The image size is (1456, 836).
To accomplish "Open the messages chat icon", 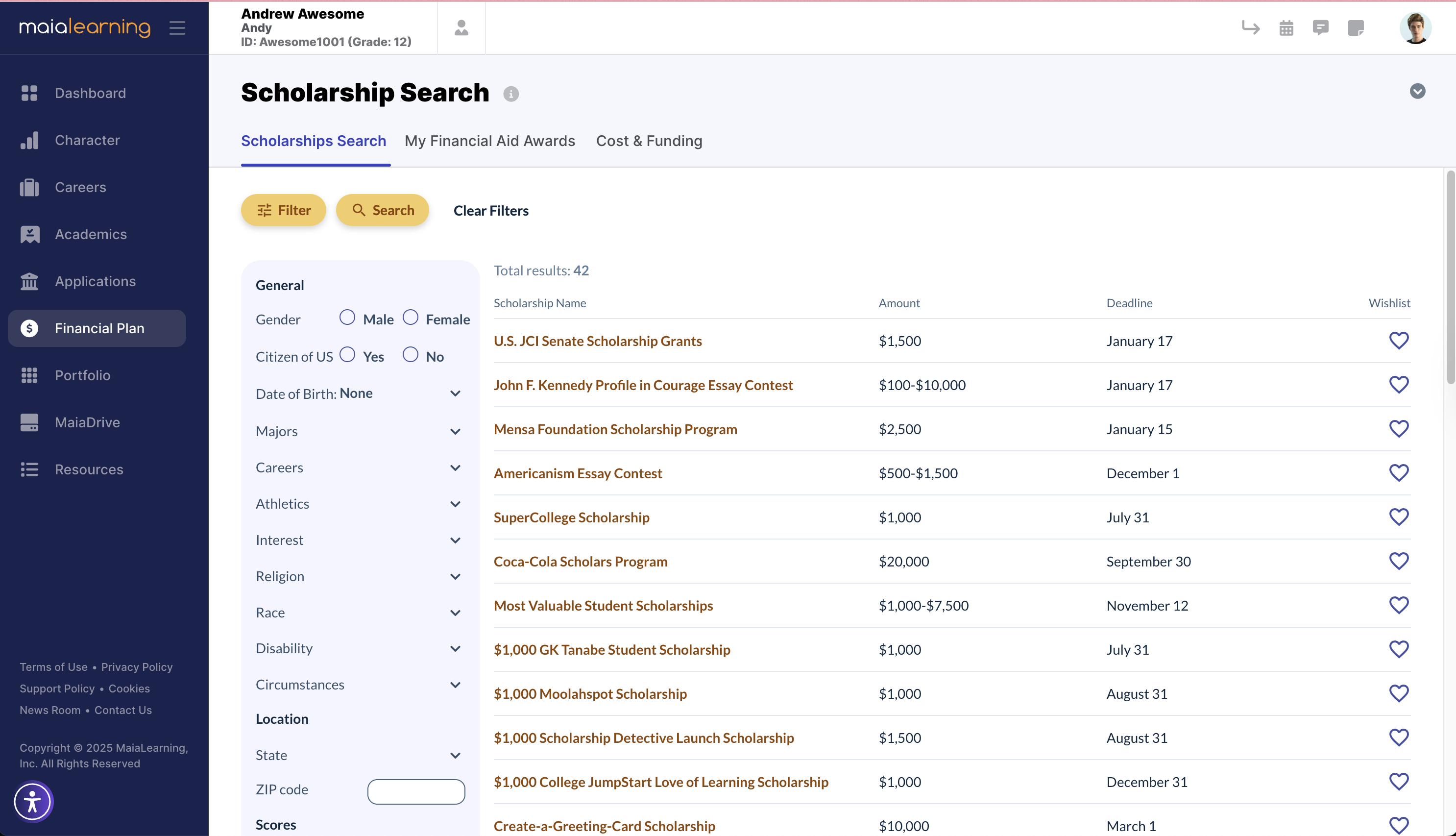I will coord(1321,27).
